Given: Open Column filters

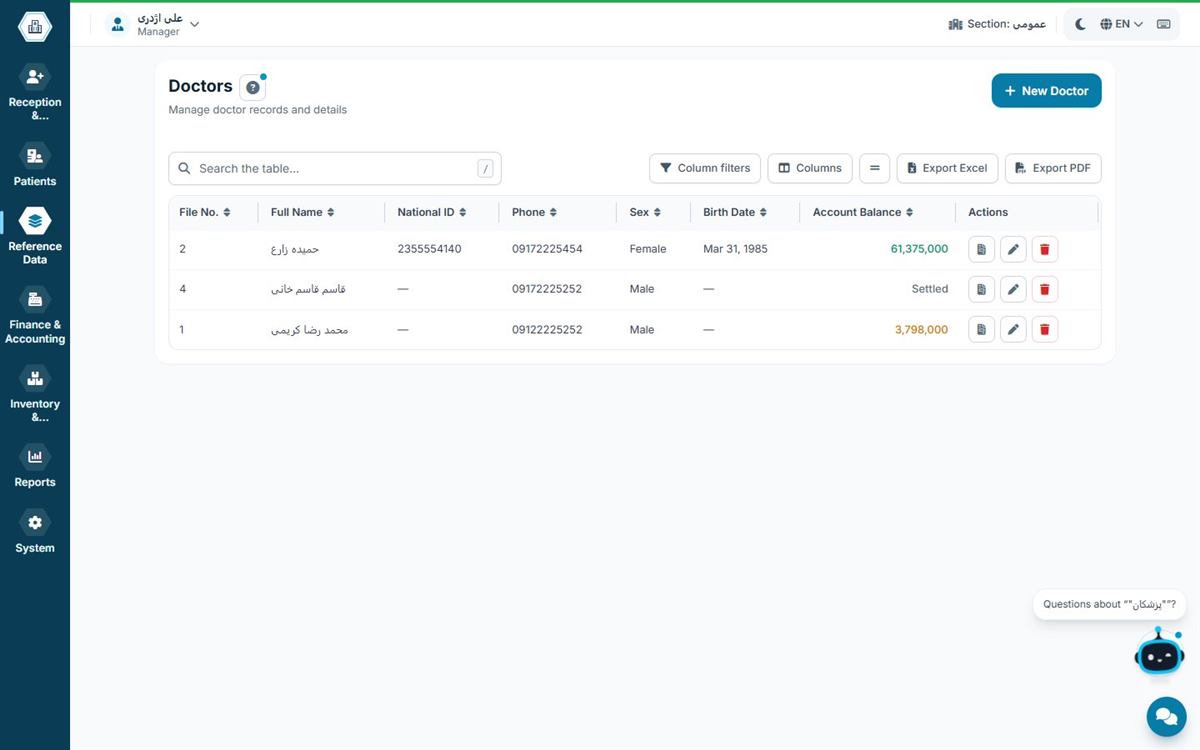Looking at the screenshot, I should click(x=705, y=168).
